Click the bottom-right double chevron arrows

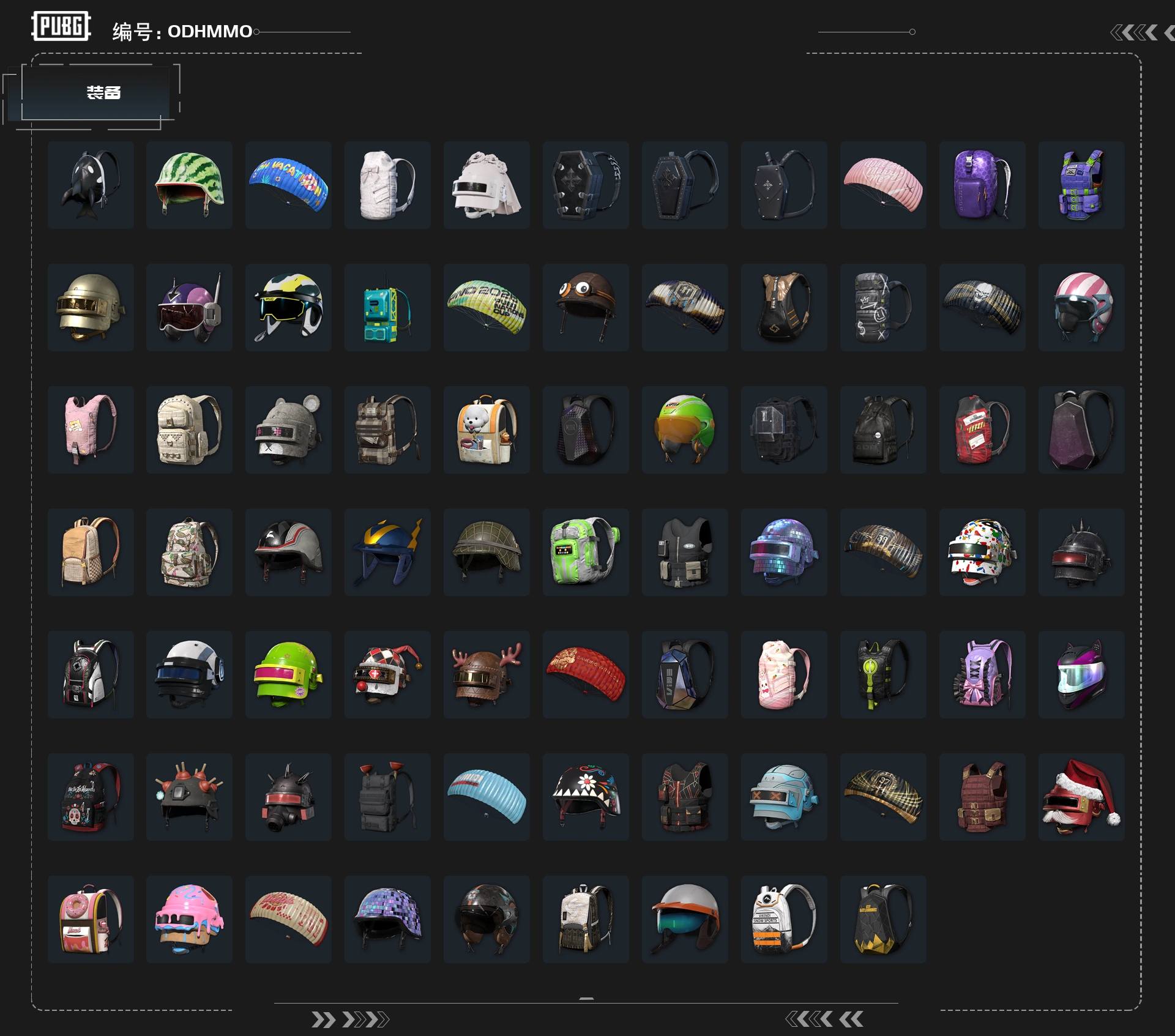coord(824,1019)
